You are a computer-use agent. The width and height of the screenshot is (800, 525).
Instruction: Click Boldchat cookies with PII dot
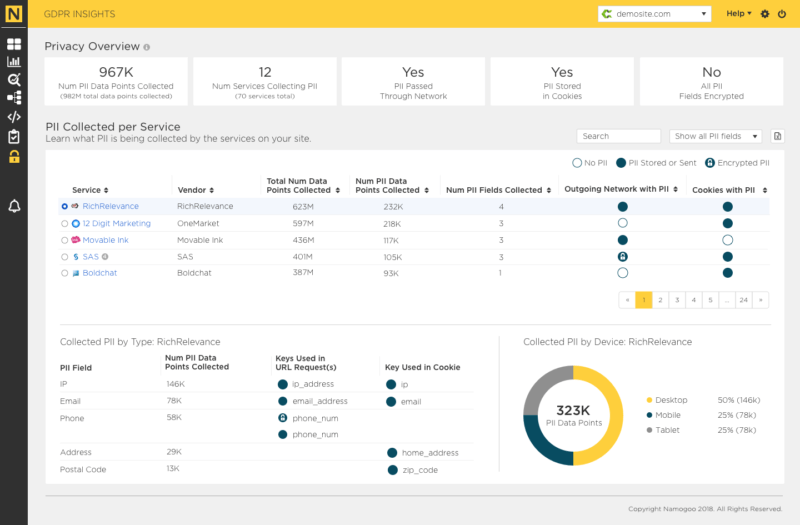coord(728,273)
